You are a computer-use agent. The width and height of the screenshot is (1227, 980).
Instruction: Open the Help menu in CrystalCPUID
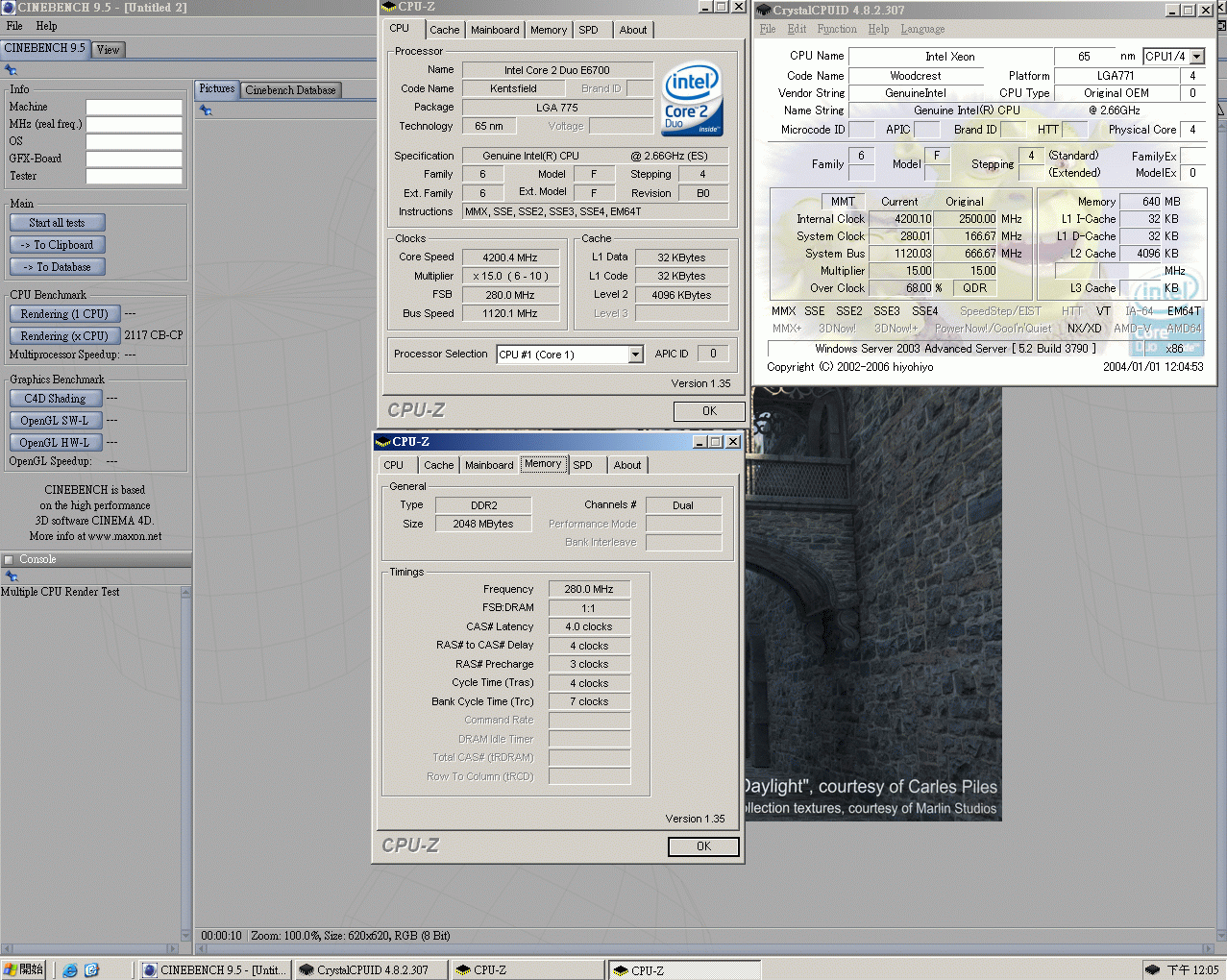tap(878, 29)
